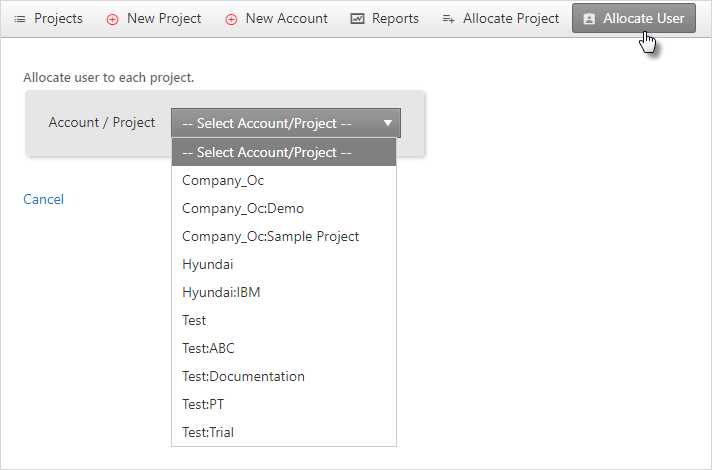Screen dimensions: 712x470
Task: Open the Reports tab
Action: point(385,19)
